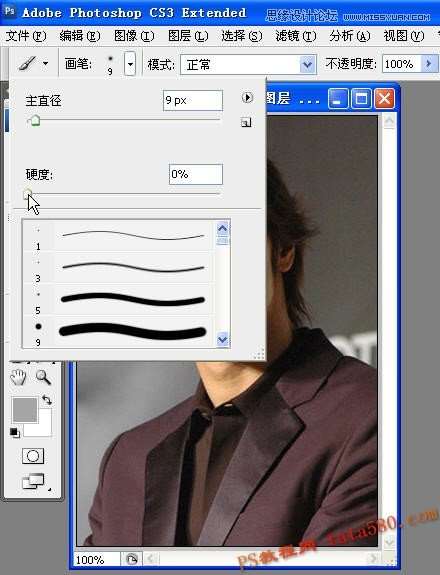Click the gray foreground color swatch
Image resolution: width=440 pixels, height=575 pixels.
coord(25,410)
